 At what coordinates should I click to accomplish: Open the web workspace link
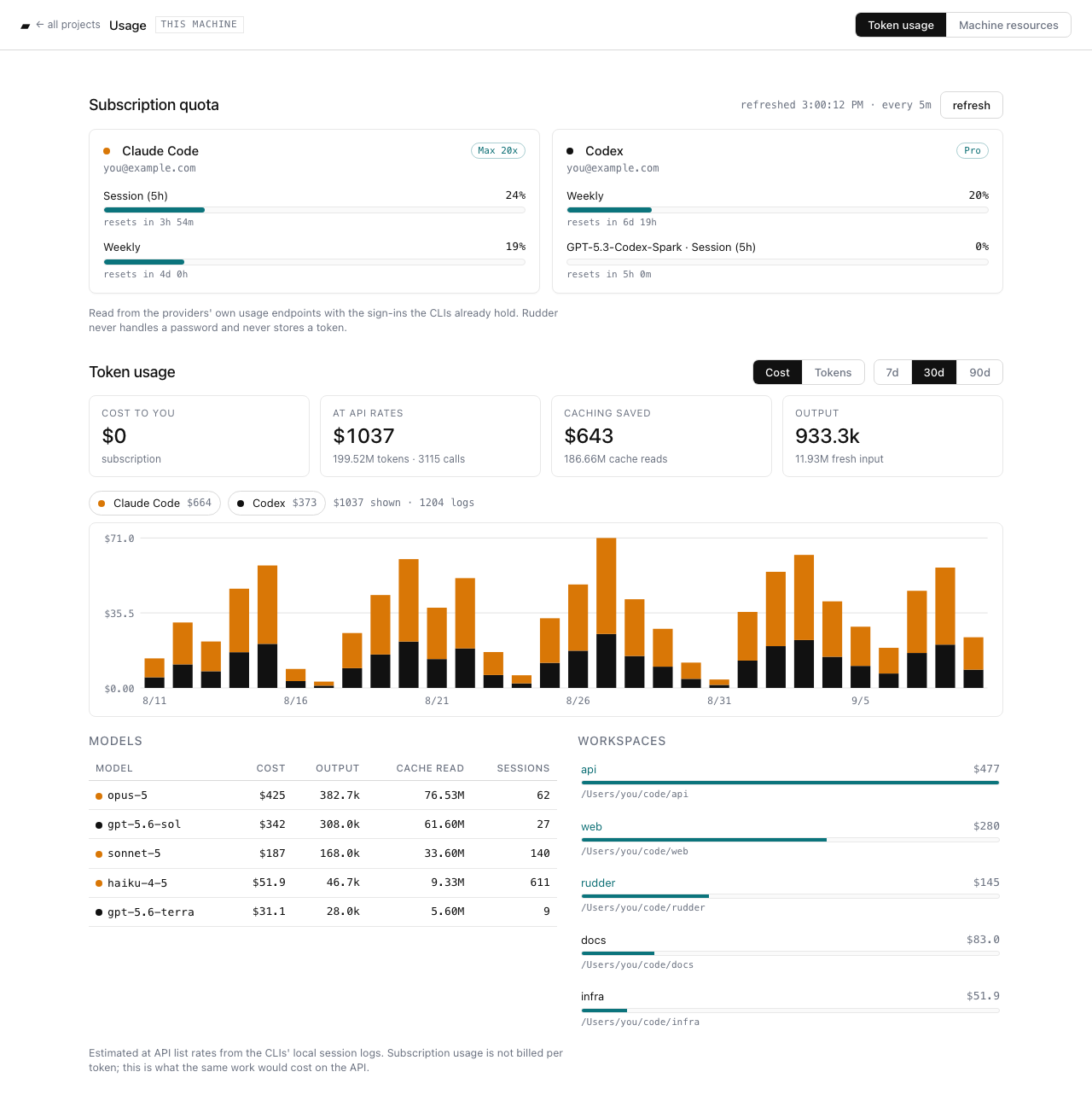pos(591,826)
